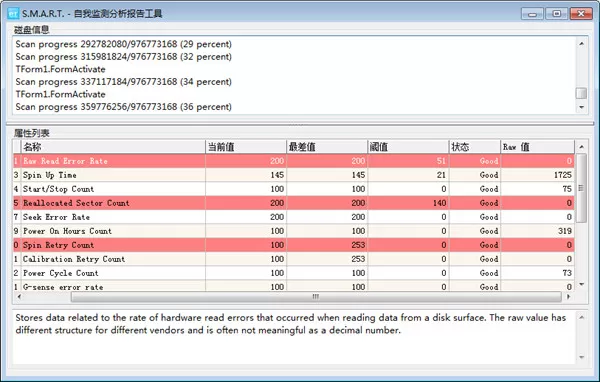This screenshot has width=600, height=382.
Task: Sort by the 当前值 column header
Action: (246, 147)
